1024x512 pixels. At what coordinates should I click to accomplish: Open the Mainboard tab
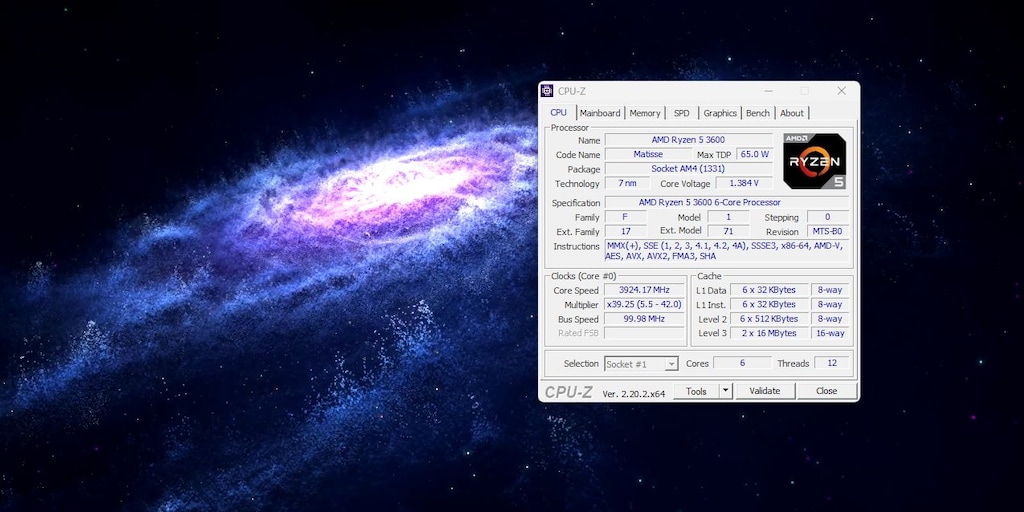click(600, 113)
